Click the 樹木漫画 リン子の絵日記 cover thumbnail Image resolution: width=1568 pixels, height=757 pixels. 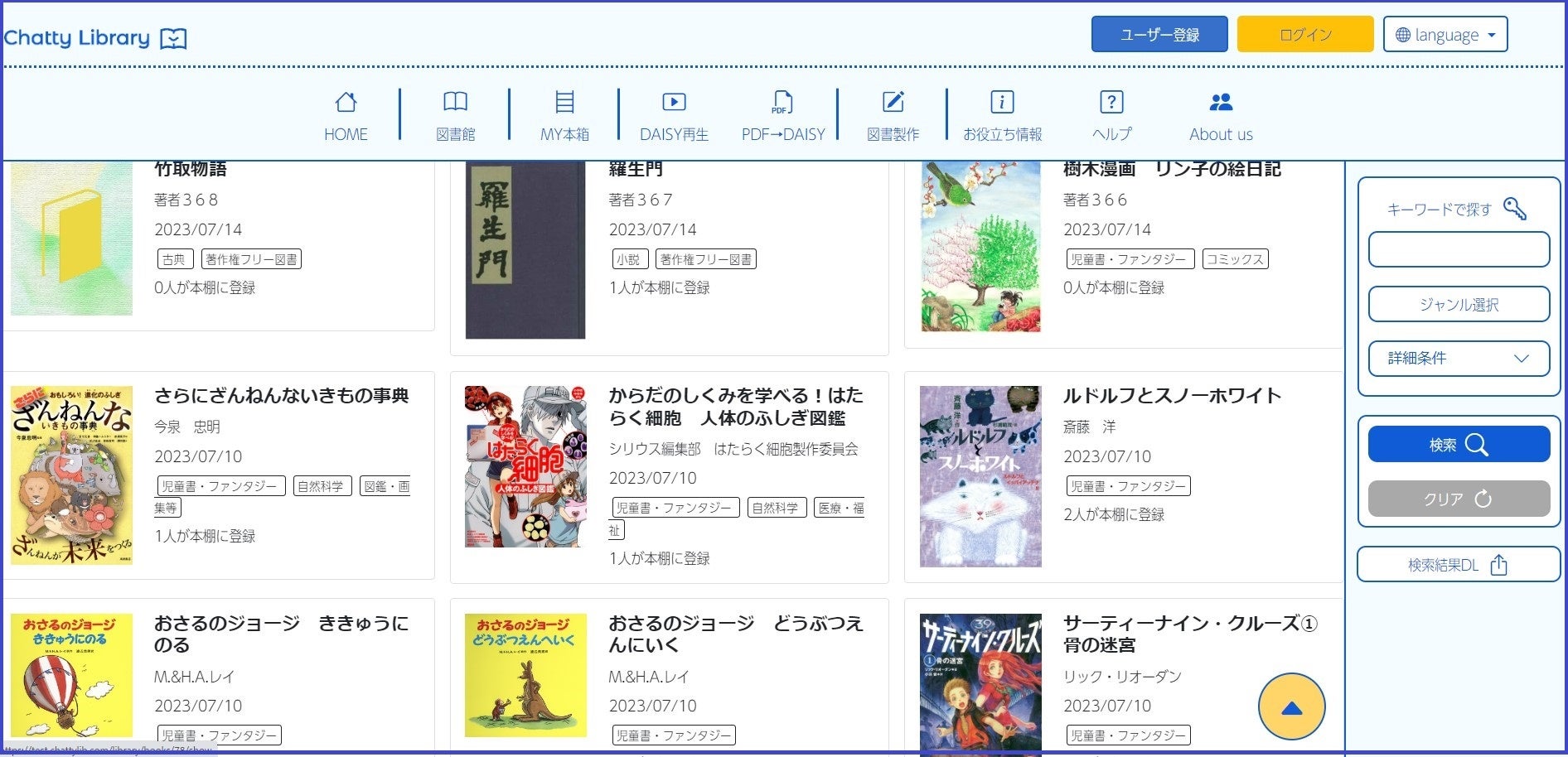[x=980, y=247]
